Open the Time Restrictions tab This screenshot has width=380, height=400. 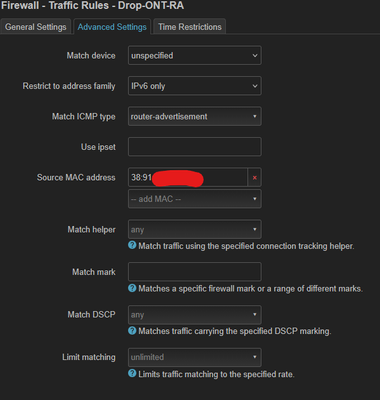click(x=190, y=27)
